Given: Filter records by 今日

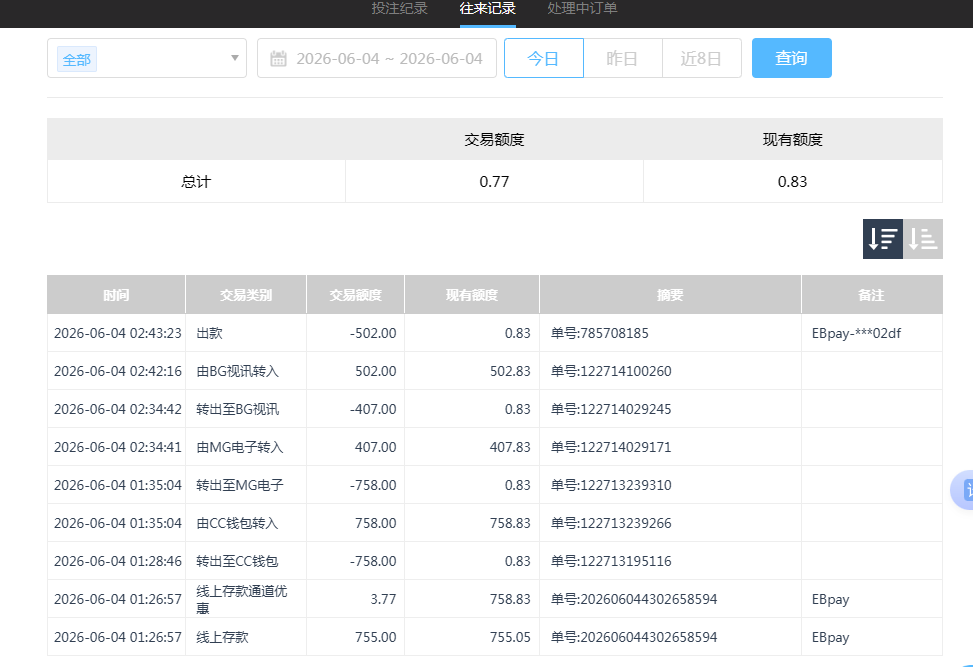Looking at the screenshot, I should coord(544,58).
